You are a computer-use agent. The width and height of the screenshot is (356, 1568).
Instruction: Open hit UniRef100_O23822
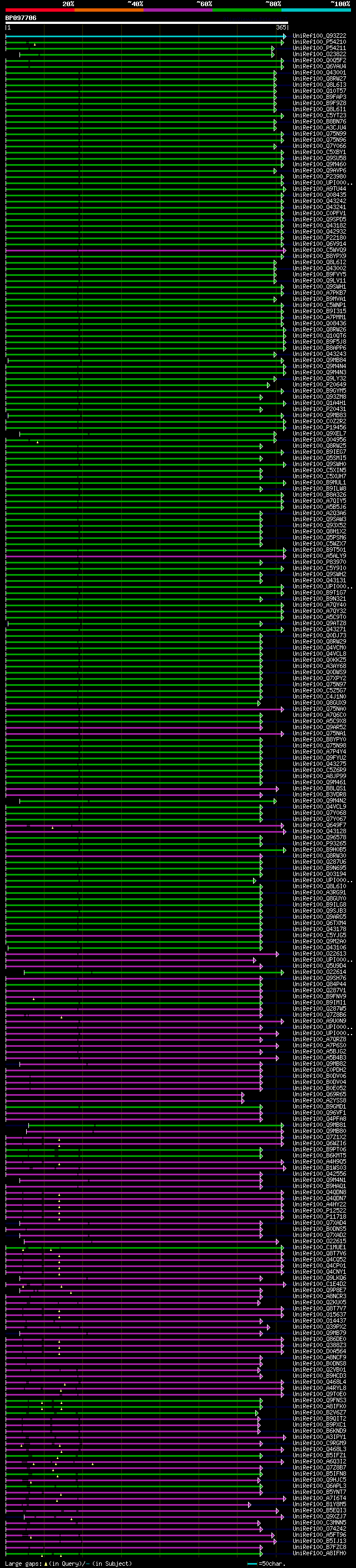[x=319, y=54]
